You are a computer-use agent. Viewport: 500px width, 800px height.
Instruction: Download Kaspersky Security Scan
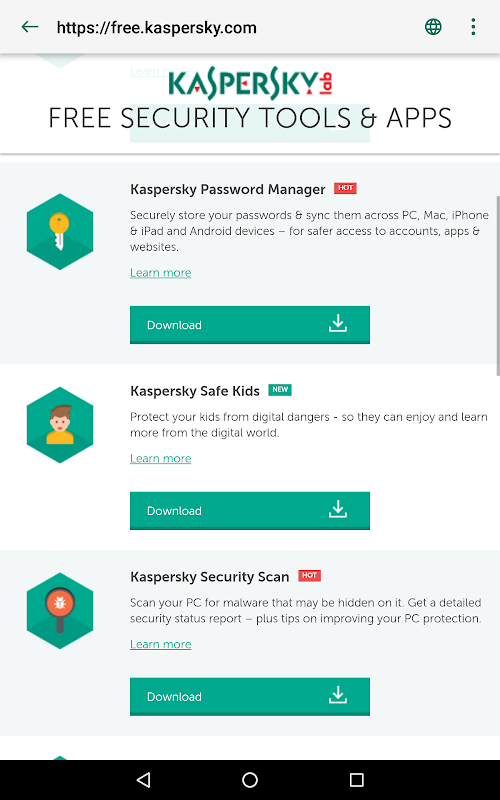250,696
